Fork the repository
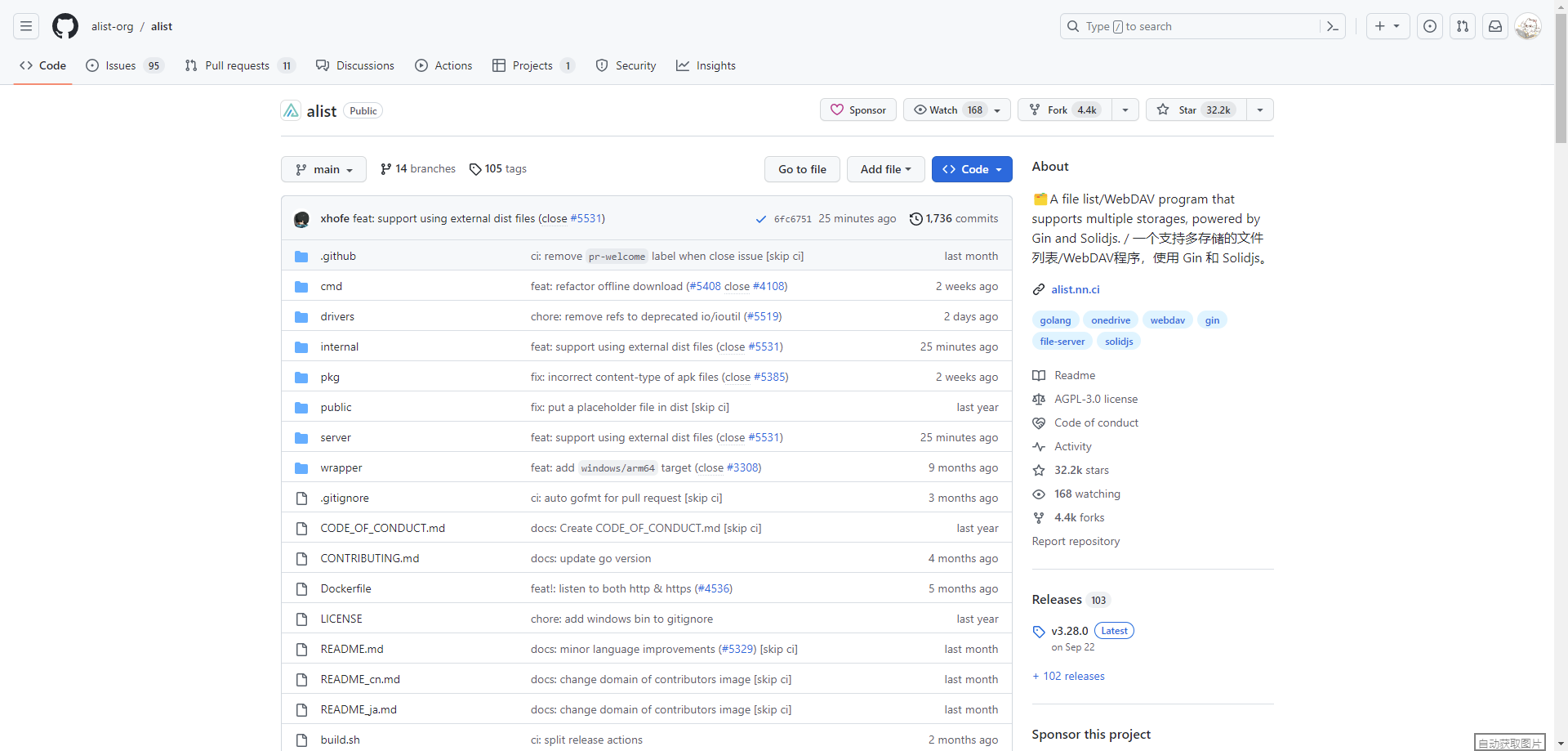This screenshot has width=1568, height=751. pyautogui.click(x=1065, y=110)
